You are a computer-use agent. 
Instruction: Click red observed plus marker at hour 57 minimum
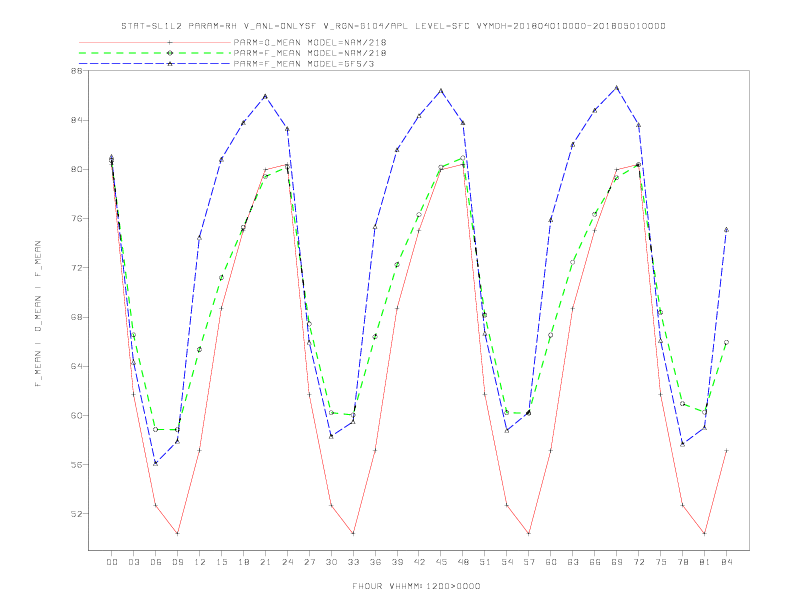[x=529, y=533]
